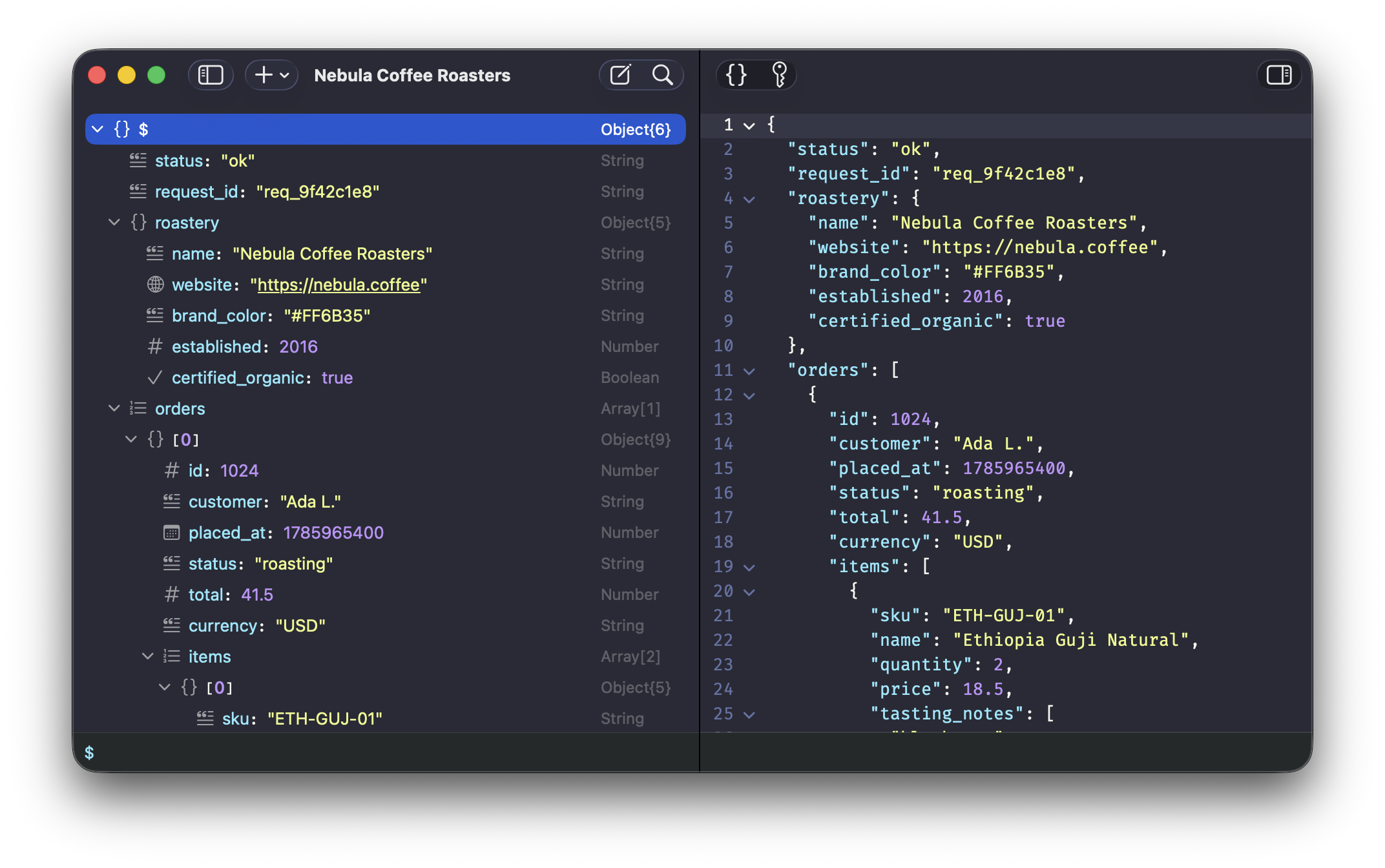Image resolution: width=1385 pixels, height=868 pixels.
Task: Toggle the left sidebar panel
Action: pyautogui.click(x=211, y=76)
